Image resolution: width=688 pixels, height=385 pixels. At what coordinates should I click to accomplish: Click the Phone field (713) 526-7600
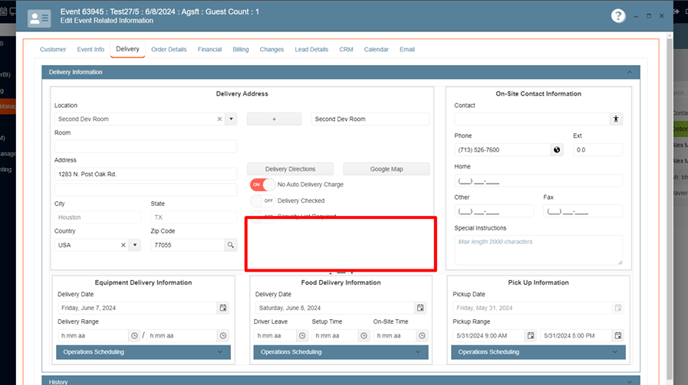[x=502, y=150]
